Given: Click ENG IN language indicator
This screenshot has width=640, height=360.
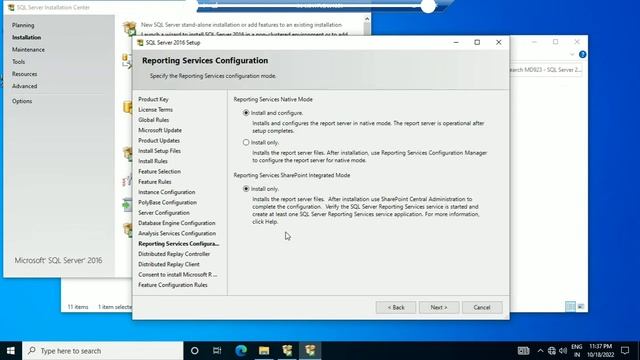Looking at the screenshot, I should point(577,351).
